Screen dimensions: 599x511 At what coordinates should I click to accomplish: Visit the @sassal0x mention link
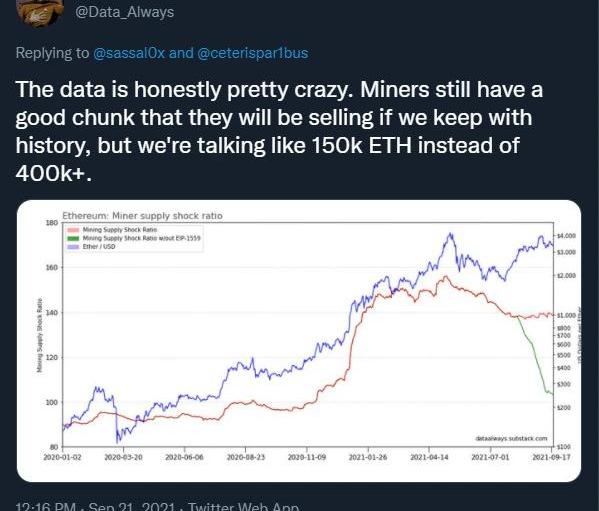point(129,53)
